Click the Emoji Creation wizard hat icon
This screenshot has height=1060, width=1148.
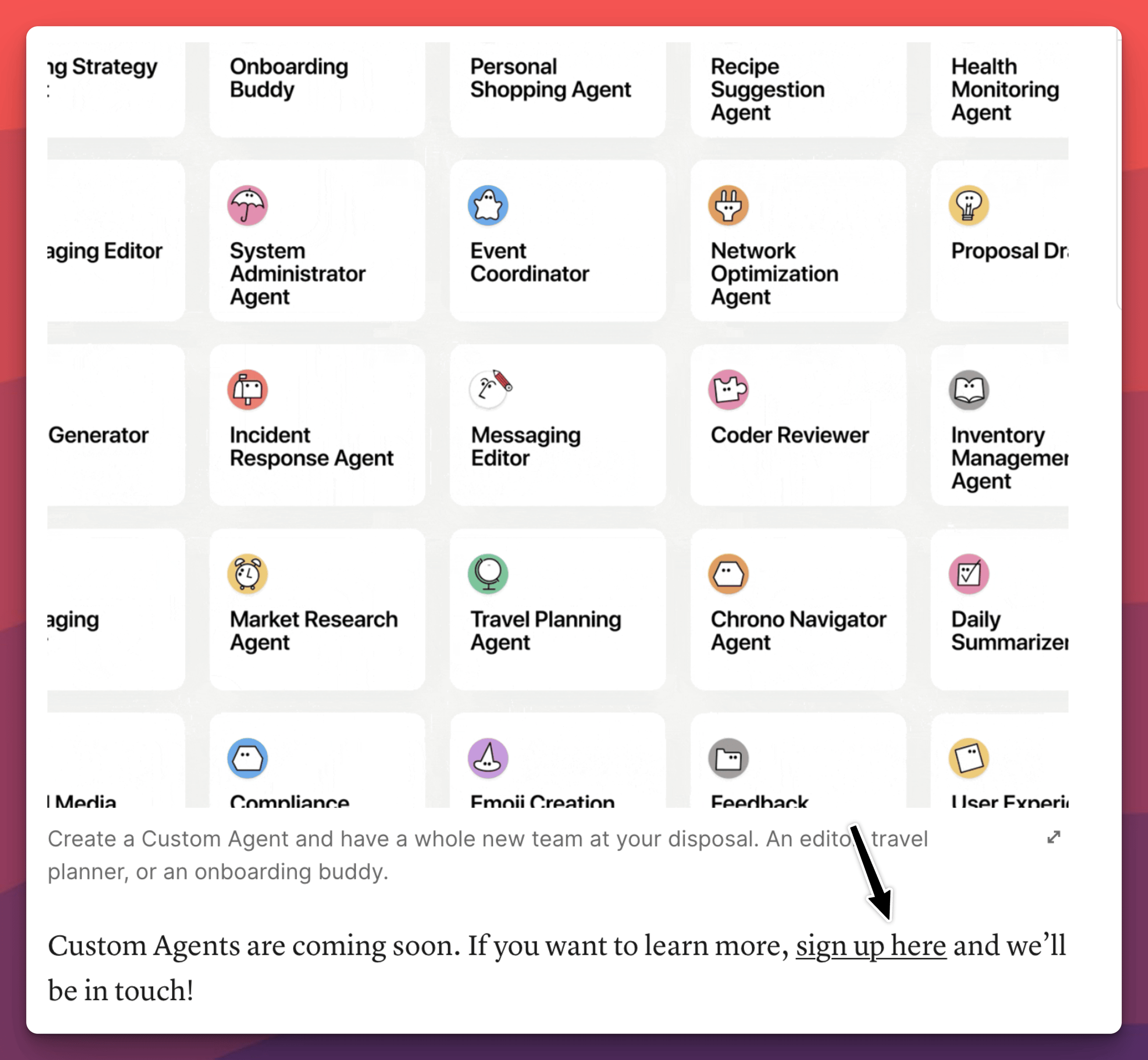[x=487, y=758]
